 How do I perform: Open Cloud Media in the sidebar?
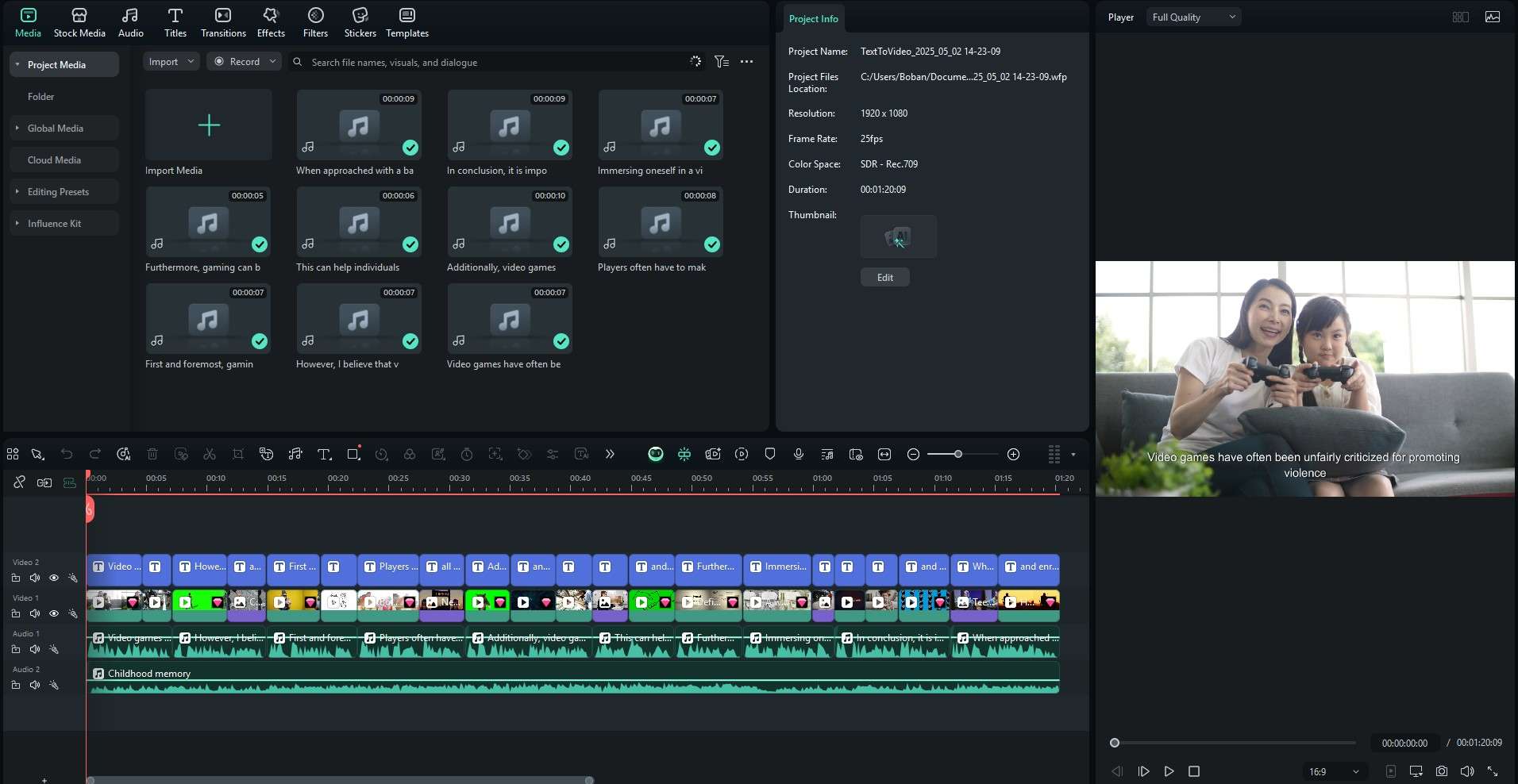point(64,159)
